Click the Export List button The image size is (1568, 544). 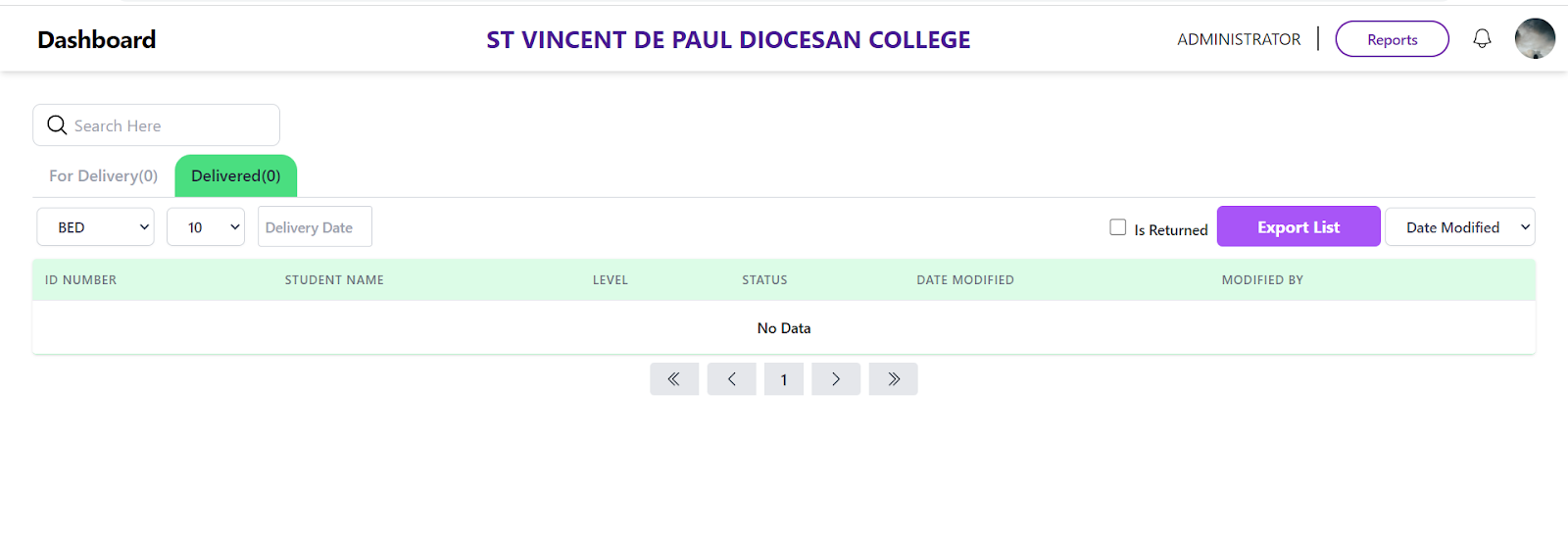1298,227
